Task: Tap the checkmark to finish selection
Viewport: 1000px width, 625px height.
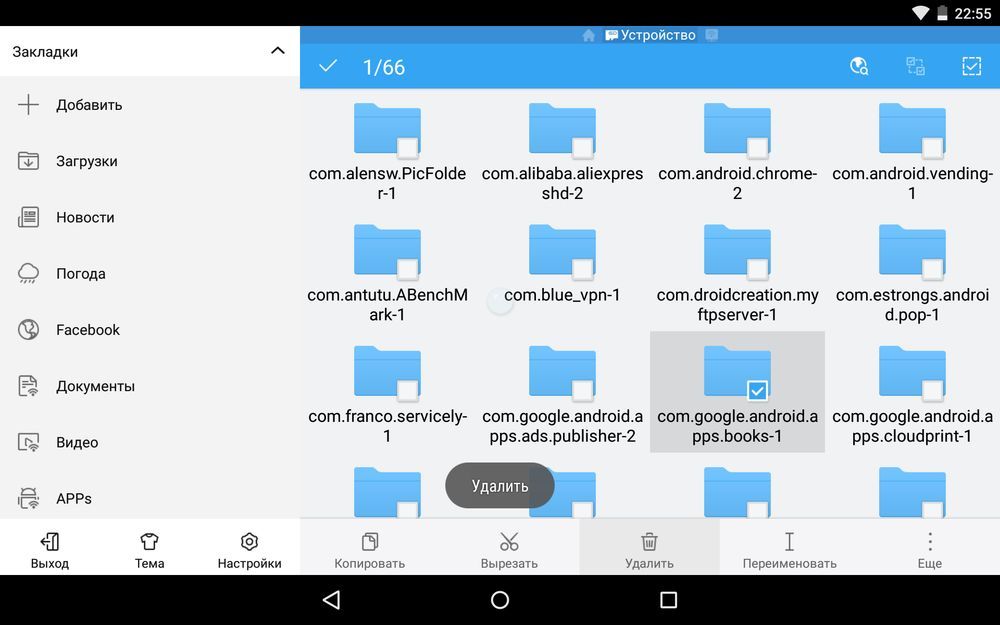Action: point(328,66)
